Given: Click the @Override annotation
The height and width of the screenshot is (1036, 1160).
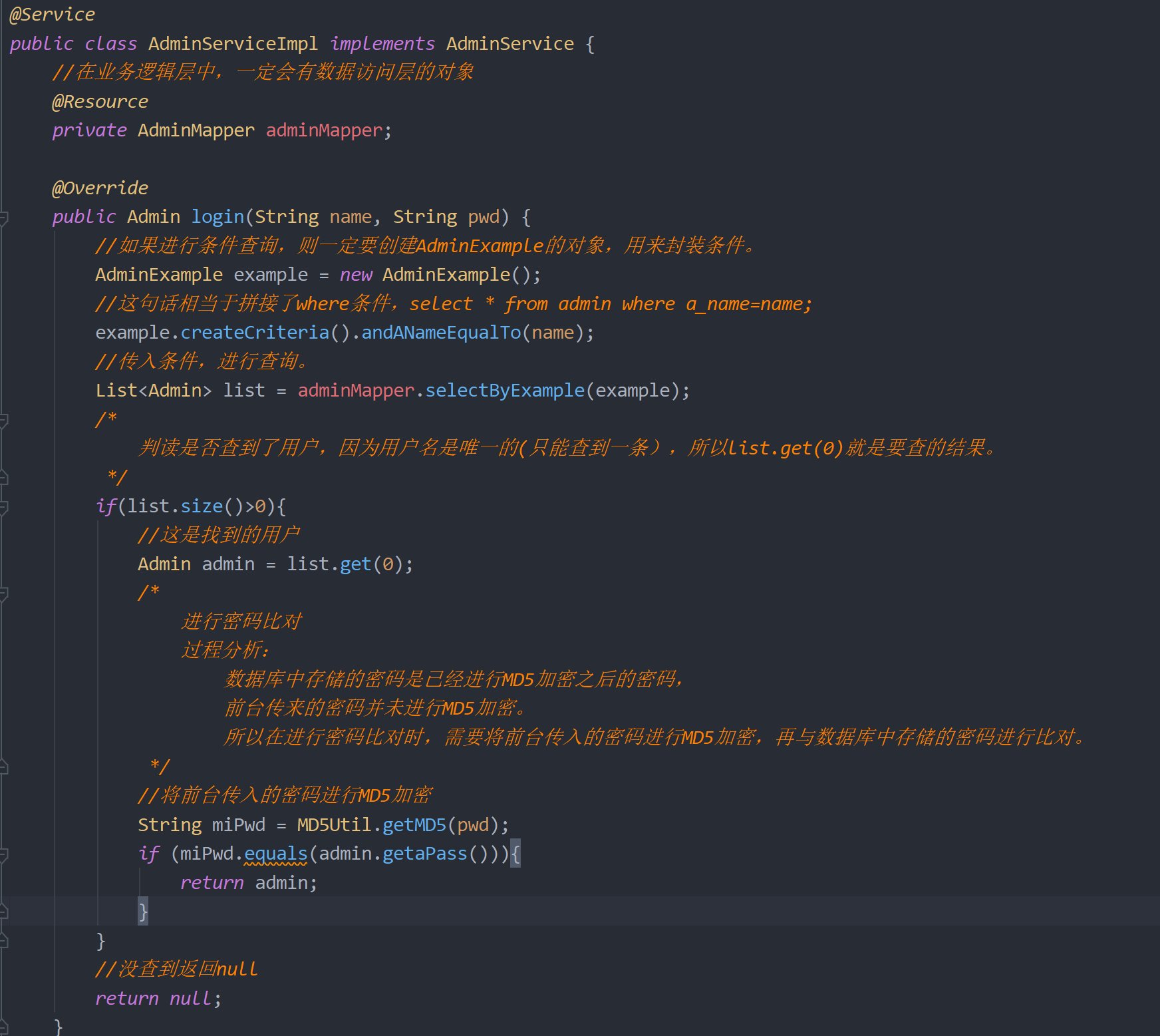Looking at the screenshot, I should [100, 188].
